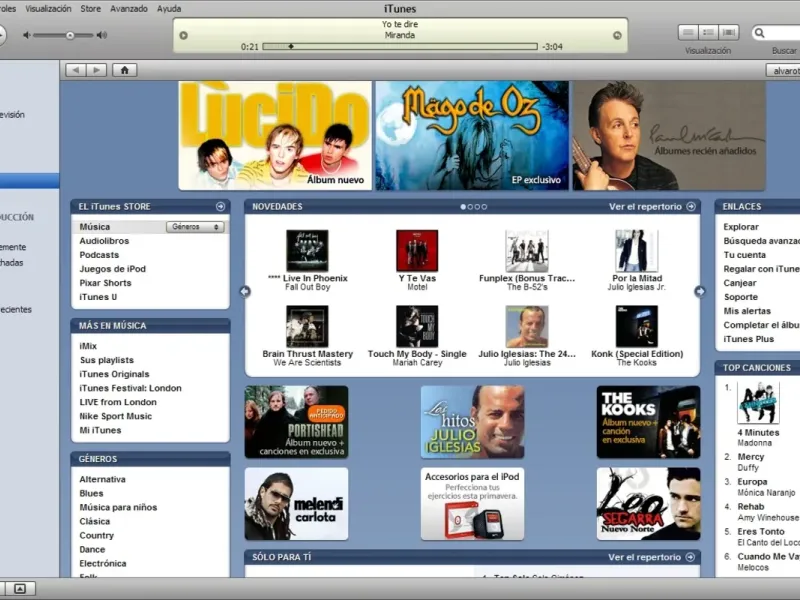Open the Paul McCartney albums banner
The image size is (800, 600).
pyautogui.click(x=669, y=136)
